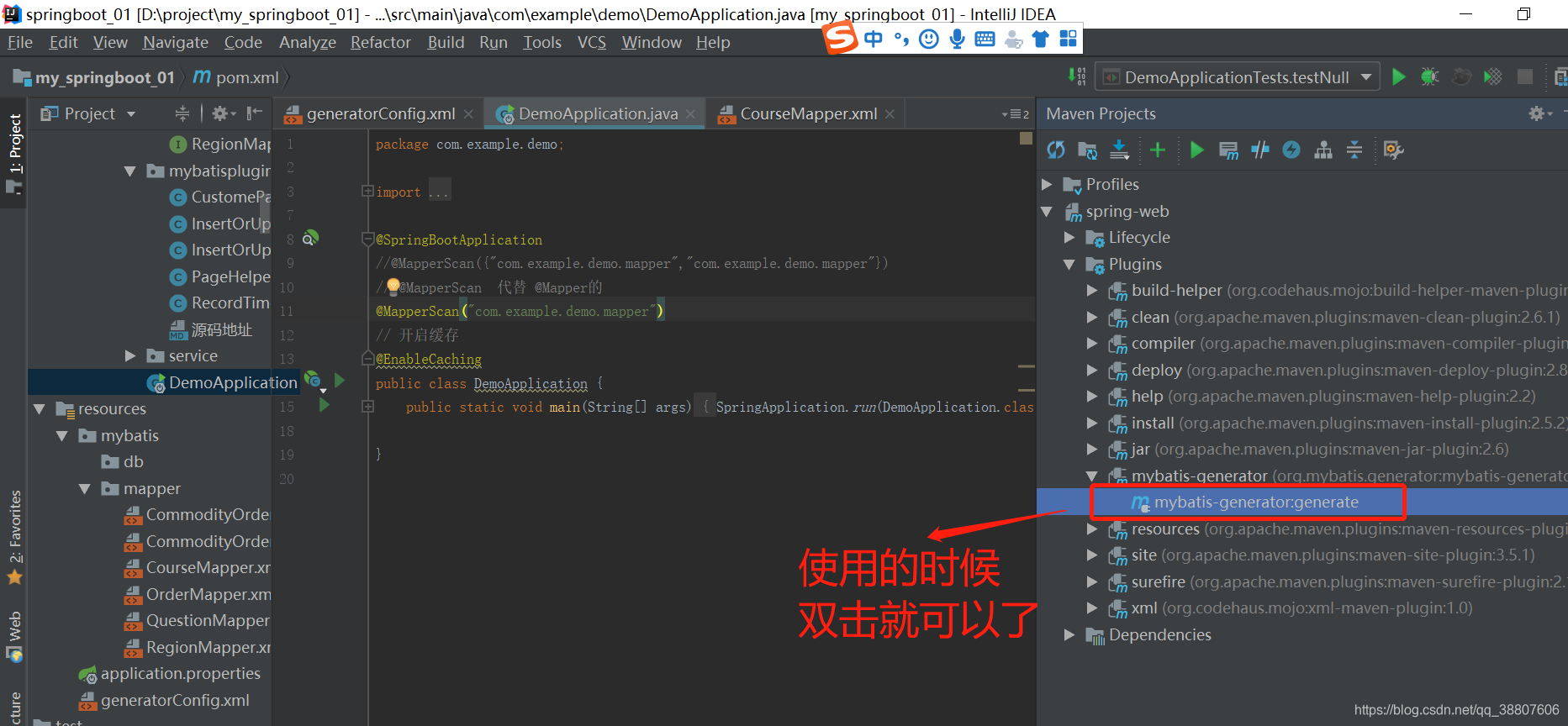The image size is (1568, 726).
Task: Open Sogou toolbox grid icon
Action: [x=1068, y=39]
